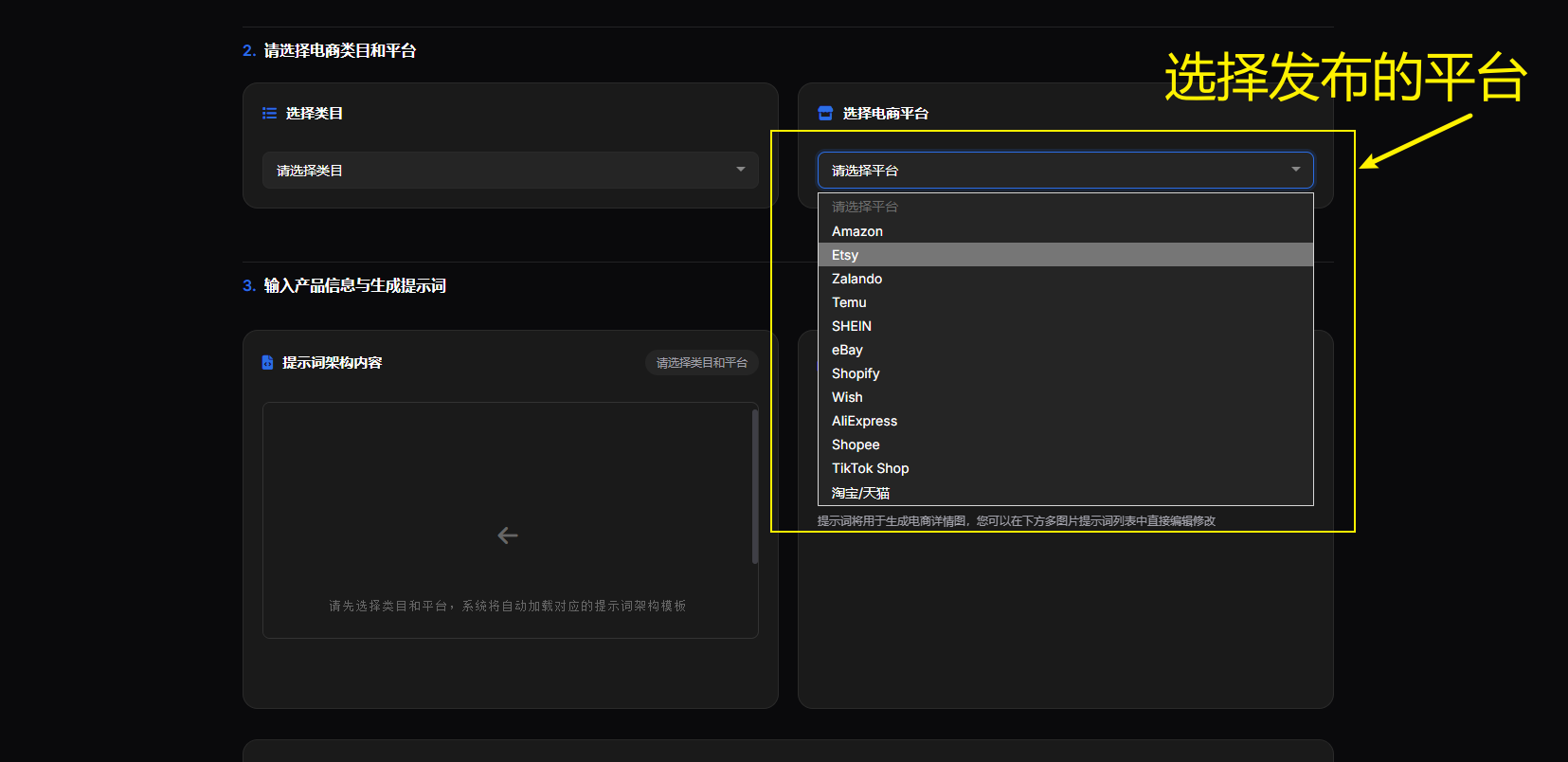Image resolution: width=1568 pixels, height=762 pixels.
Task: Click the 请先选择类目和平台 placeholder text in the template area
Action: tap(508, 606)
